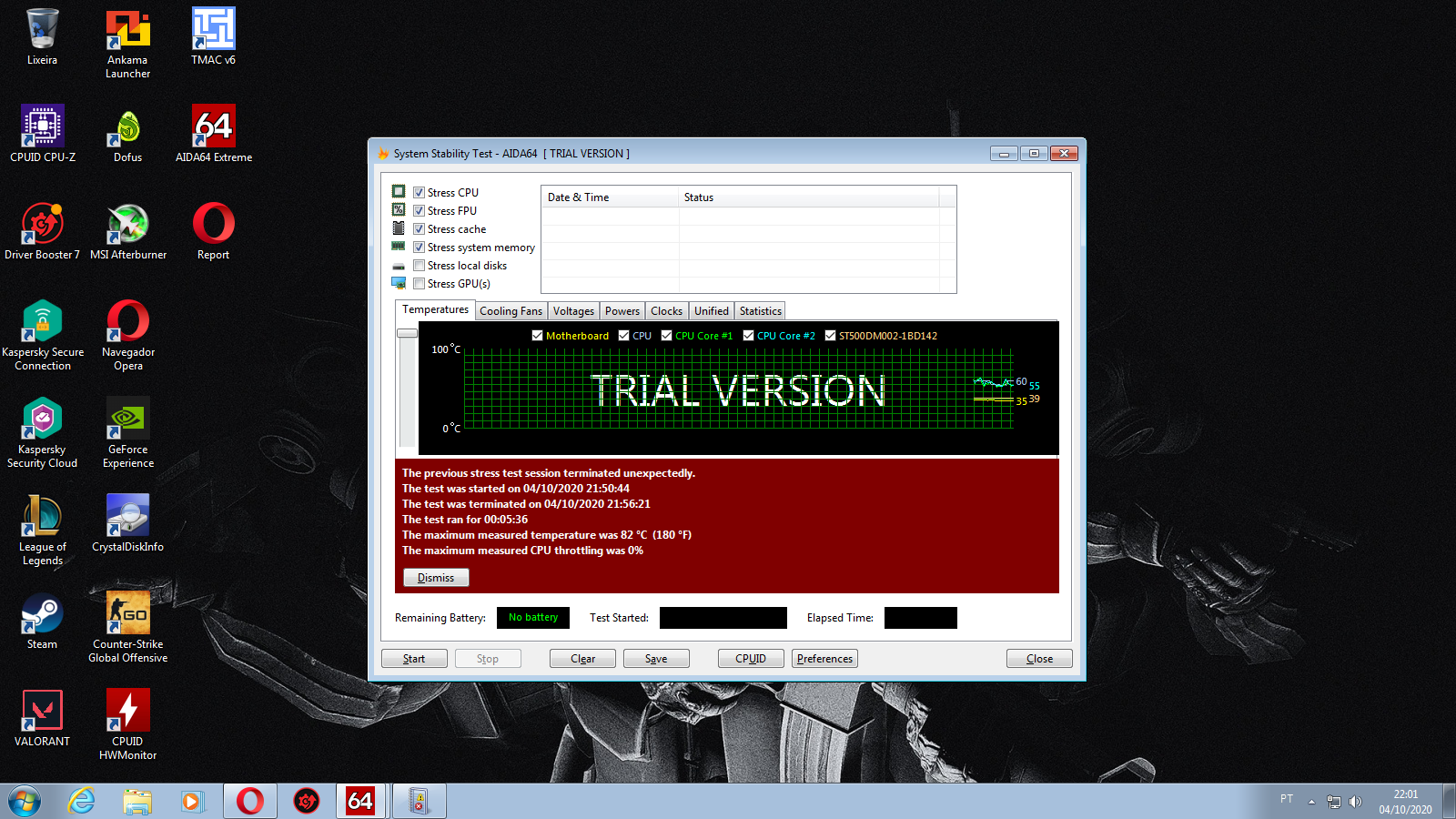The height and width of the screenshot is (819, 1456).
Task: Switch to Driver Booster in the taskbar
Action: point(307,802)
